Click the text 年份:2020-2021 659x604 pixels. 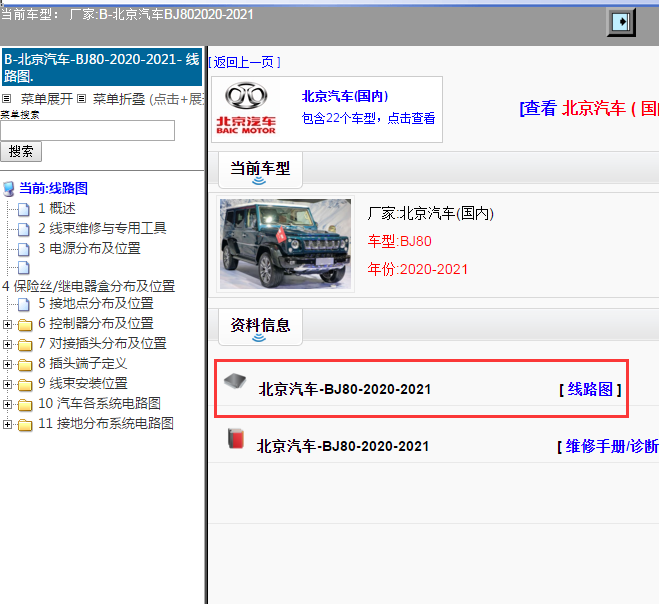pyautogui.click(x=418, y=269)
